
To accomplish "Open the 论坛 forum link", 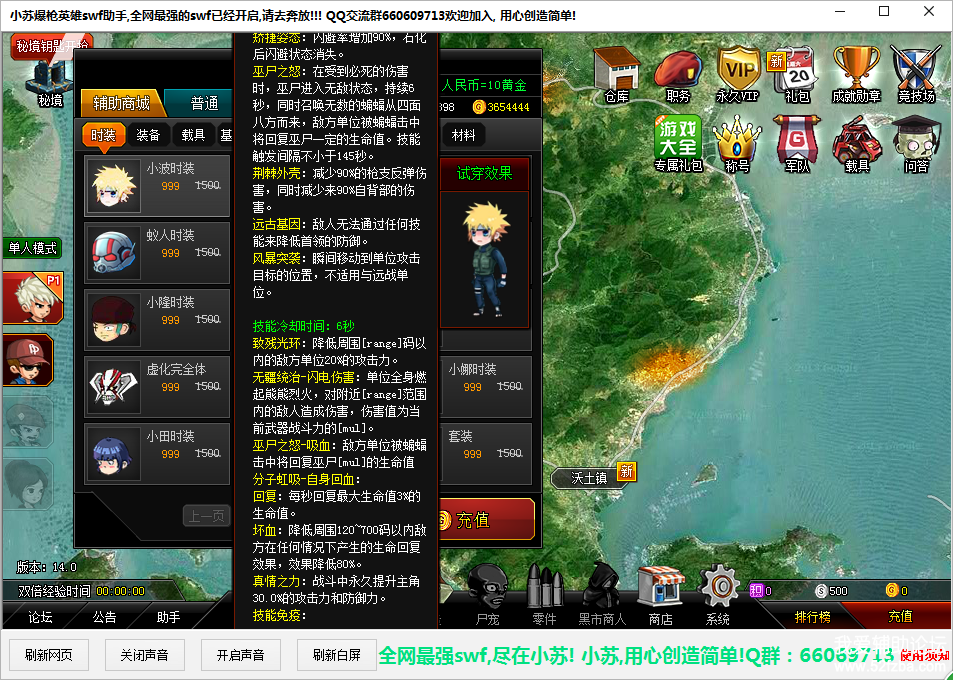I will click(40, 617).
